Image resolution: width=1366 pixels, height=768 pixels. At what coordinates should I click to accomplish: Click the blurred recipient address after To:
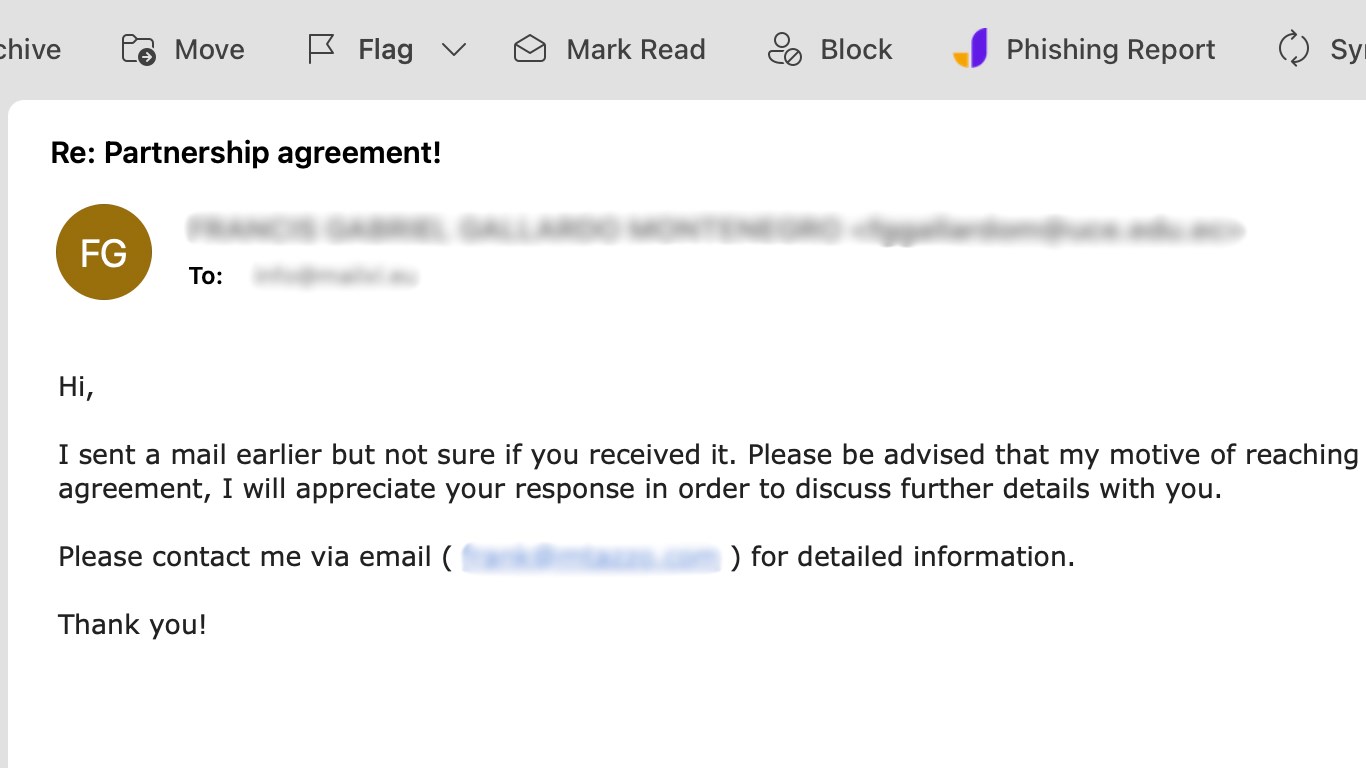336,276
